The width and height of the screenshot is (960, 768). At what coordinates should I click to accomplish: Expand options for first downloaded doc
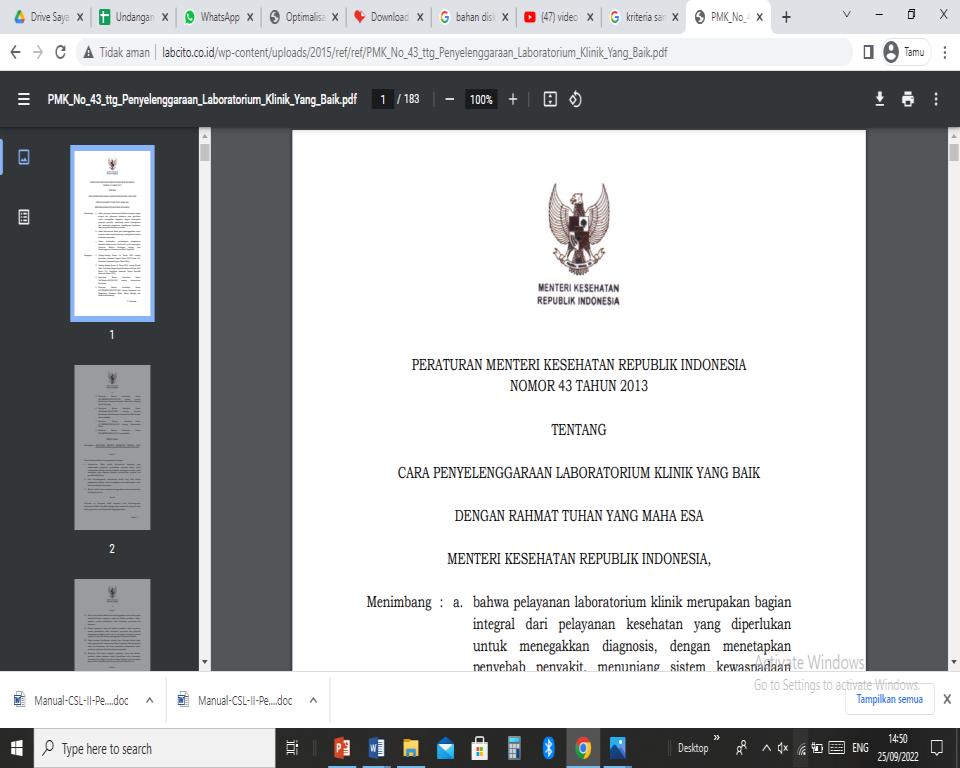point(149,700)
